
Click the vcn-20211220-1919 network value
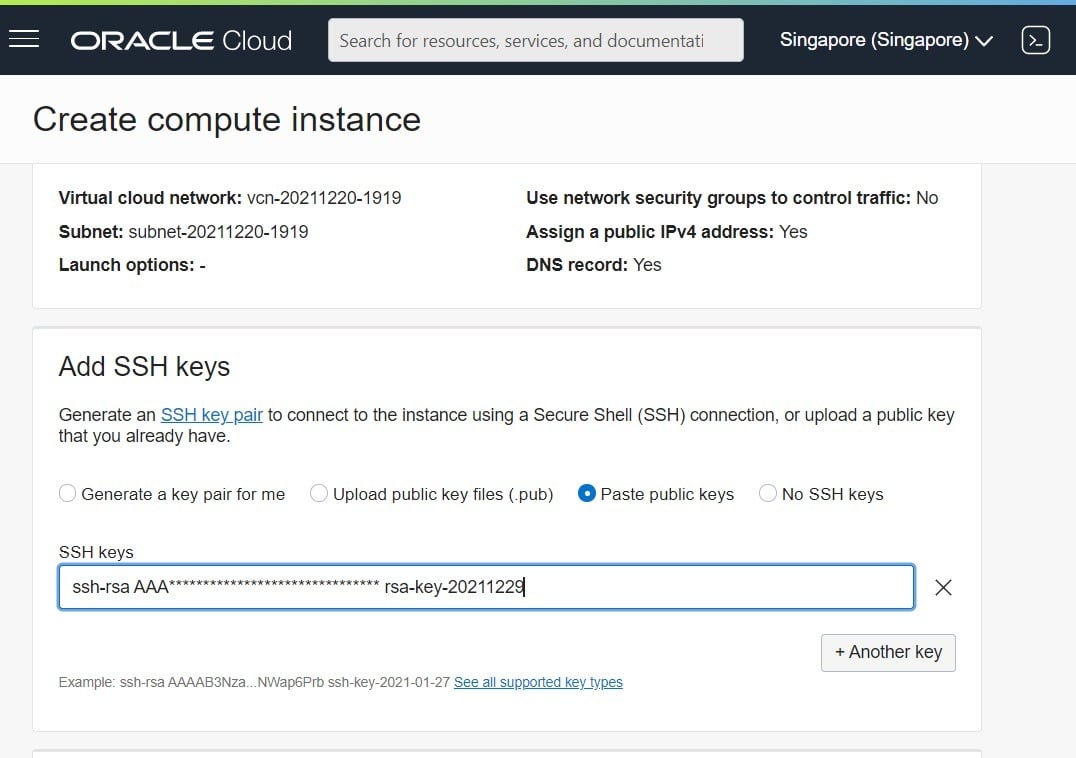pyautogui.click(x=324, y=198)
